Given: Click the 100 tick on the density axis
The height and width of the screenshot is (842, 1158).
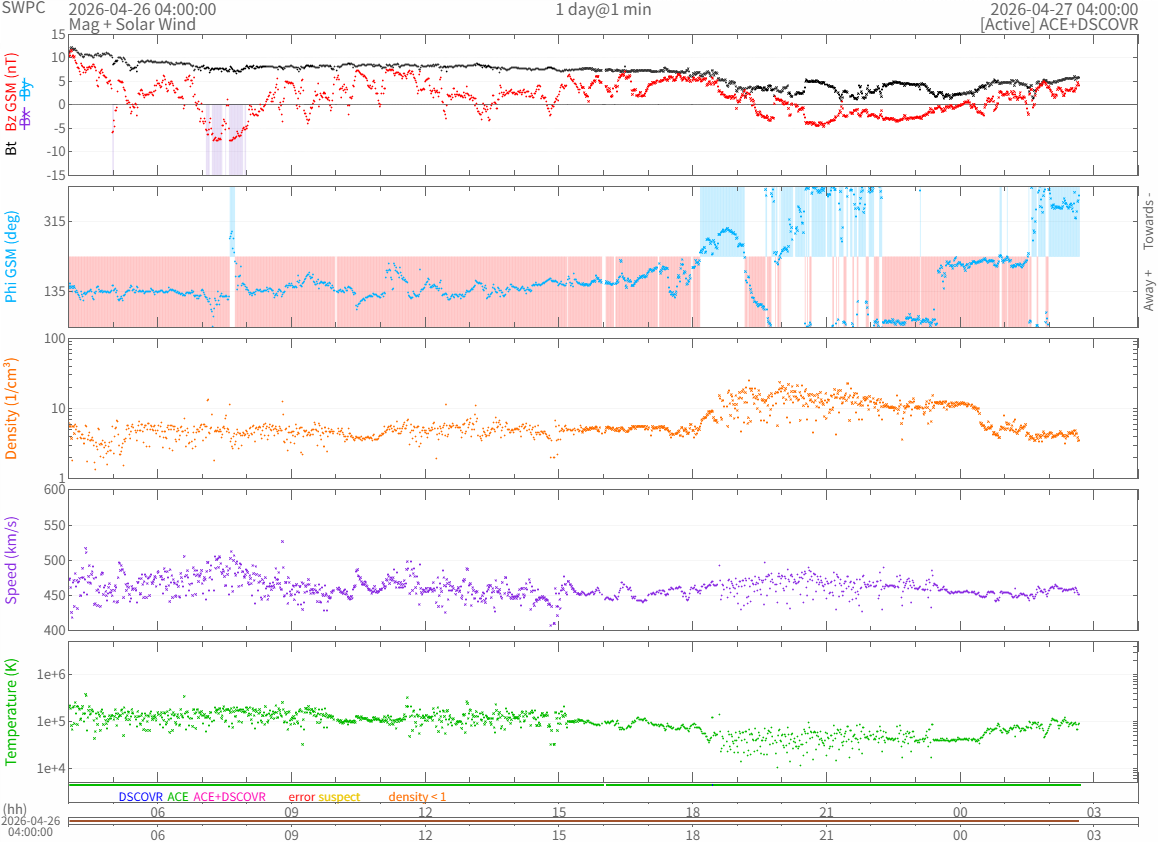Looking at the screenshot, I should pos(55,339).
